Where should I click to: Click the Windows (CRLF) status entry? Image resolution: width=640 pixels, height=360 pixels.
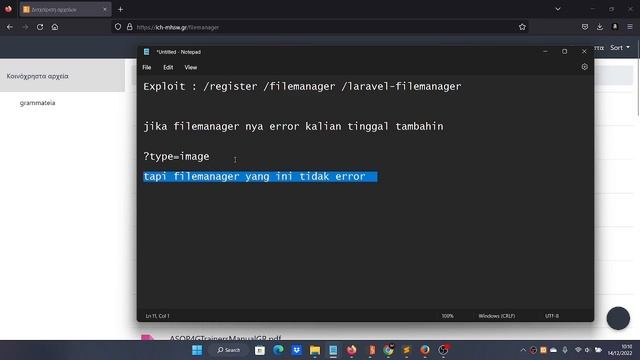tap(496, 316)
